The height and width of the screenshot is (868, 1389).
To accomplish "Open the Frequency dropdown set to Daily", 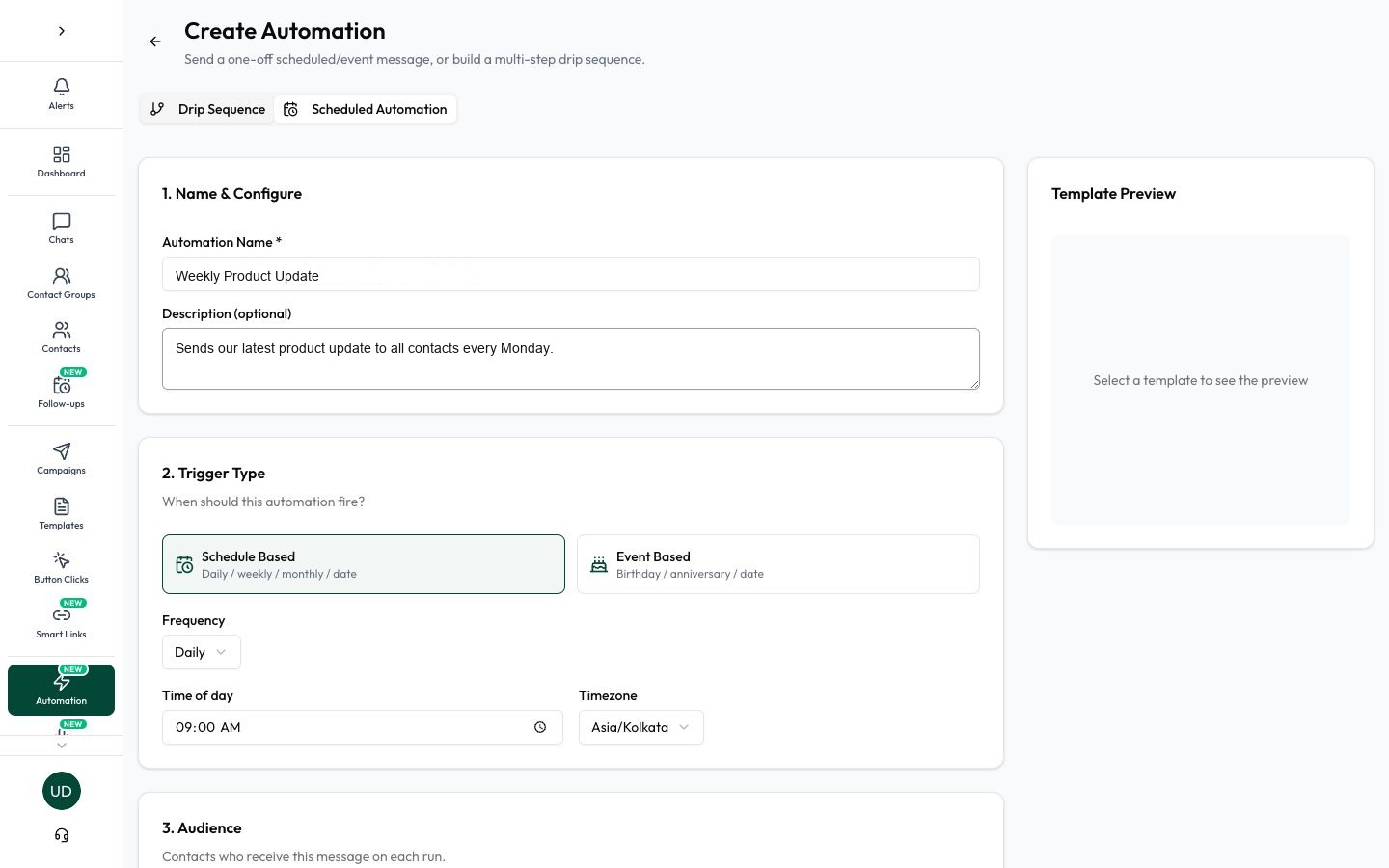I will tap(202, 652).
